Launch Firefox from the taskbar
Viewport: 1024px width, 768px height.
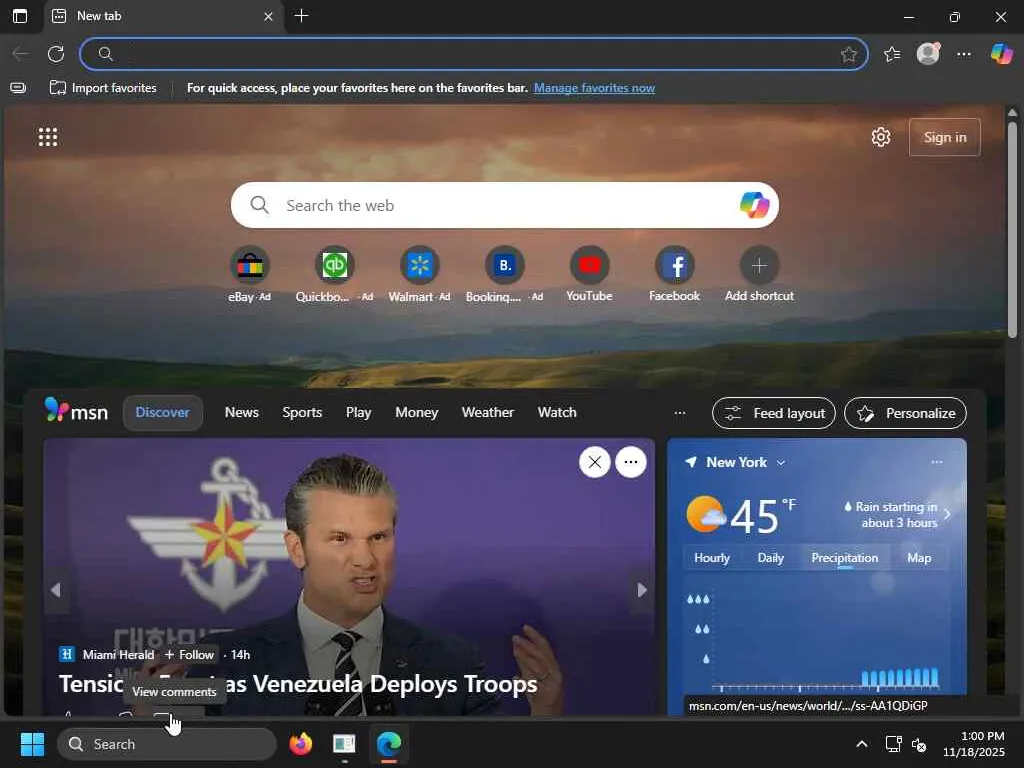(x=300, y=744)
